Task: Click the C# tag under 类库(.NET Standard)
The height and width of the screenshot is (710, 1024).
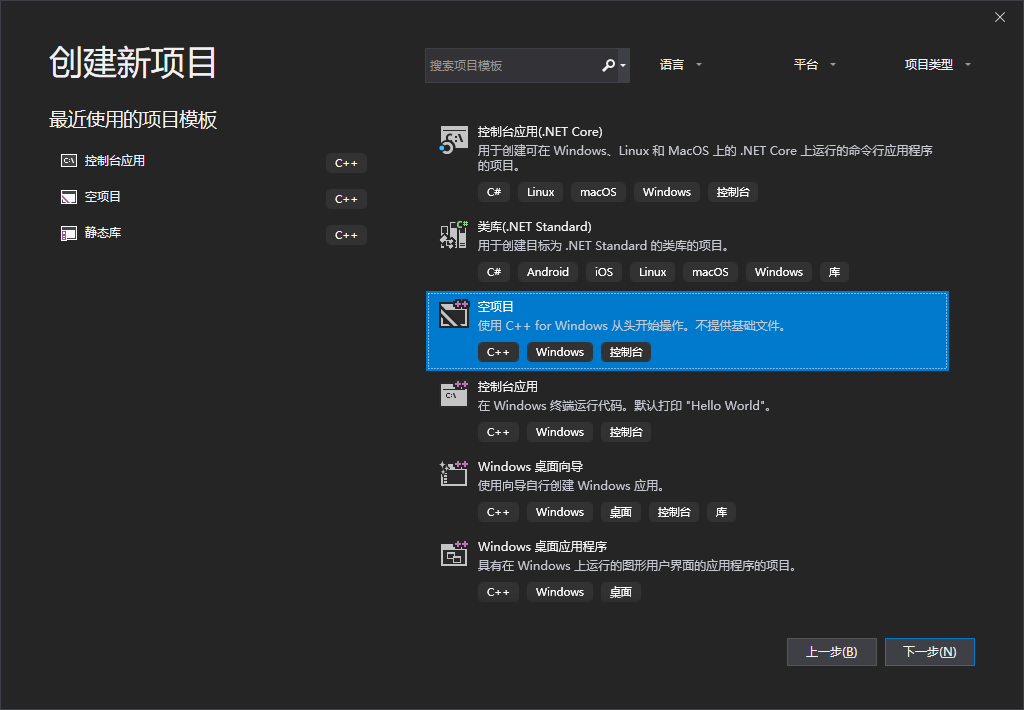Action: click(493, 271)
